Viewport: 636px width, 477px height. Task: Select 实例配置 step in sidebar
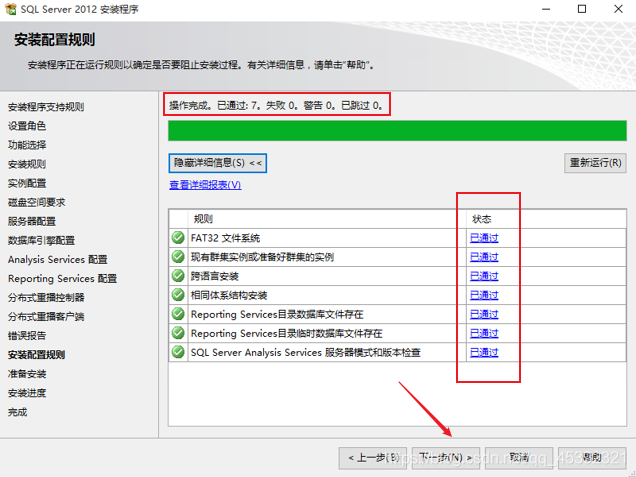tap(27, 183)
